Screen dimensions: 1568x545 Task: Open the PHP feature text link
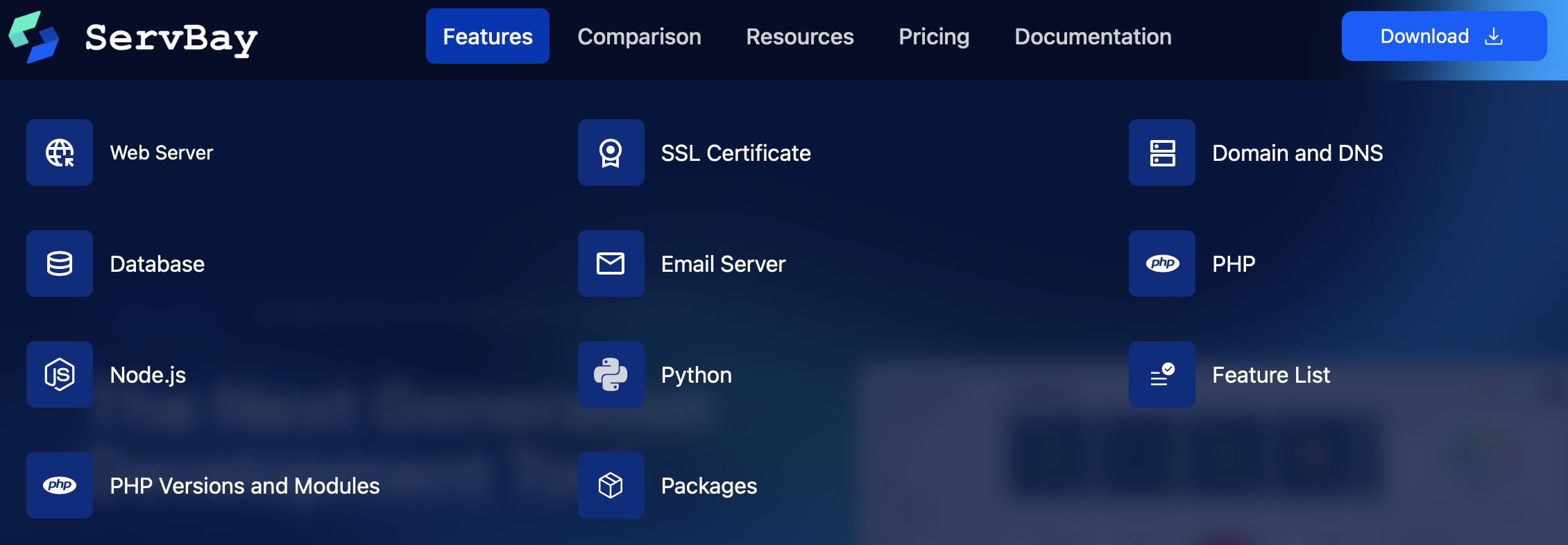click(x=1234, y=263)
